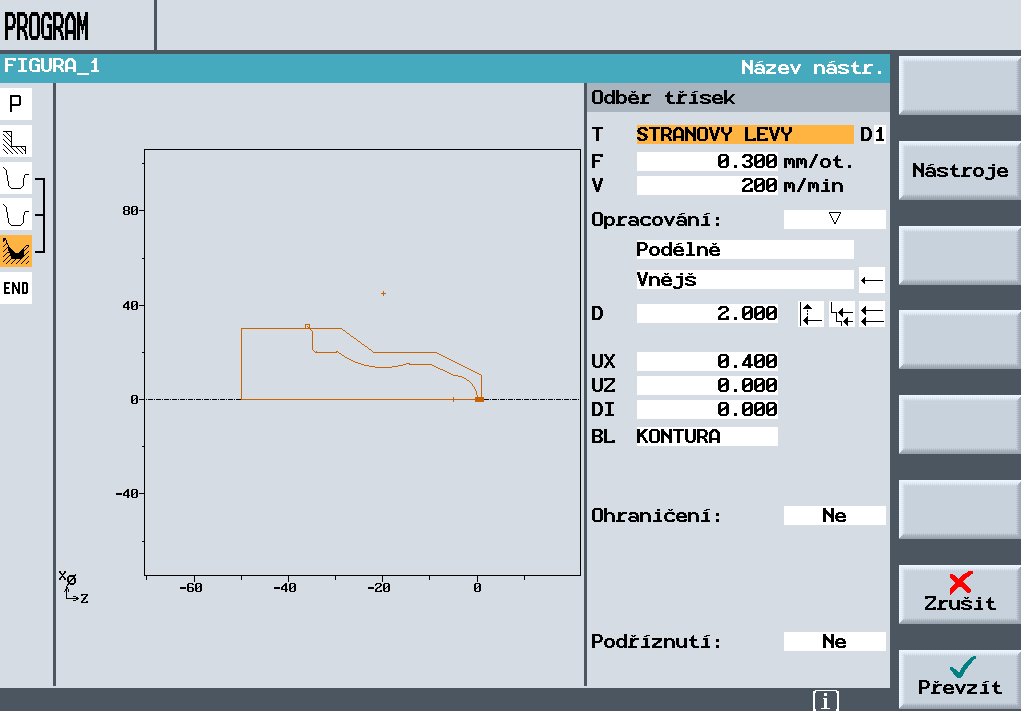Change the Vnějš machining side field
This screenshot has height=711, width=1021.
pos(745,280)
